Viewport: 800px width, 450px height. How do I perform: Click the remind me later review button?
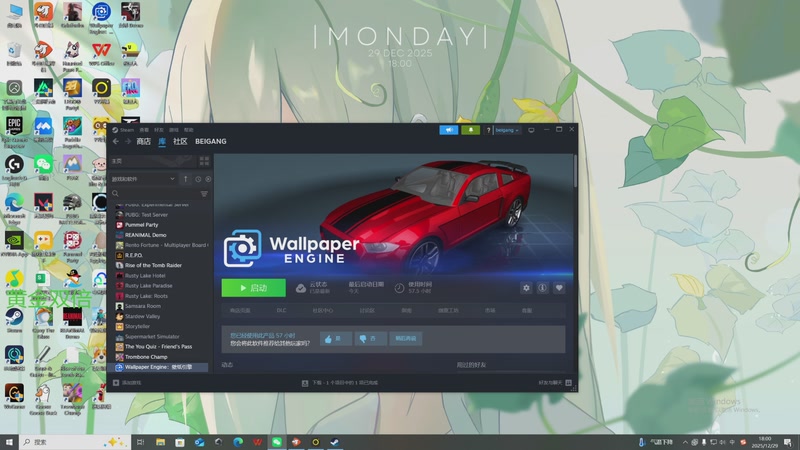pyautogui.click(x=406, y=339)
